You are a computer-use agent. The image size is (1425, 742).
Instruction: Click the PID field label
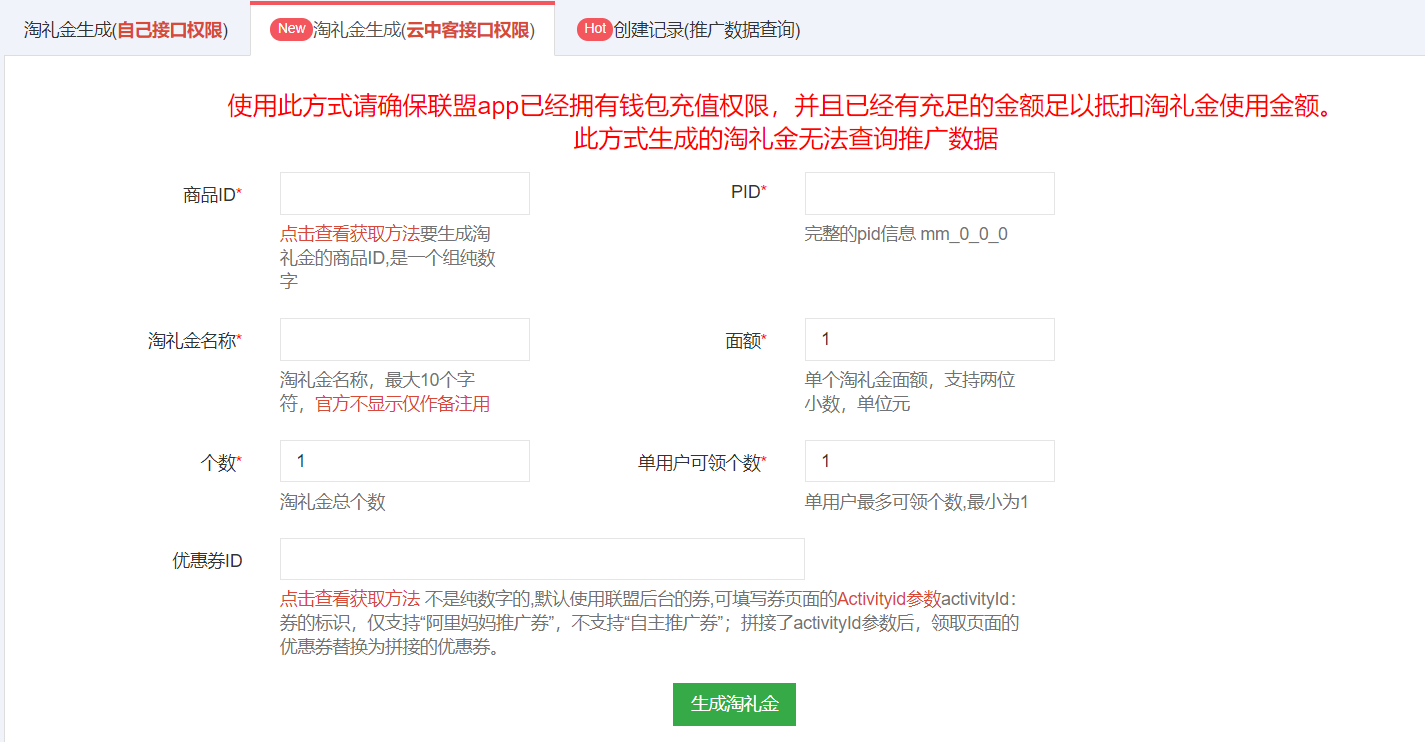point(749,191)
